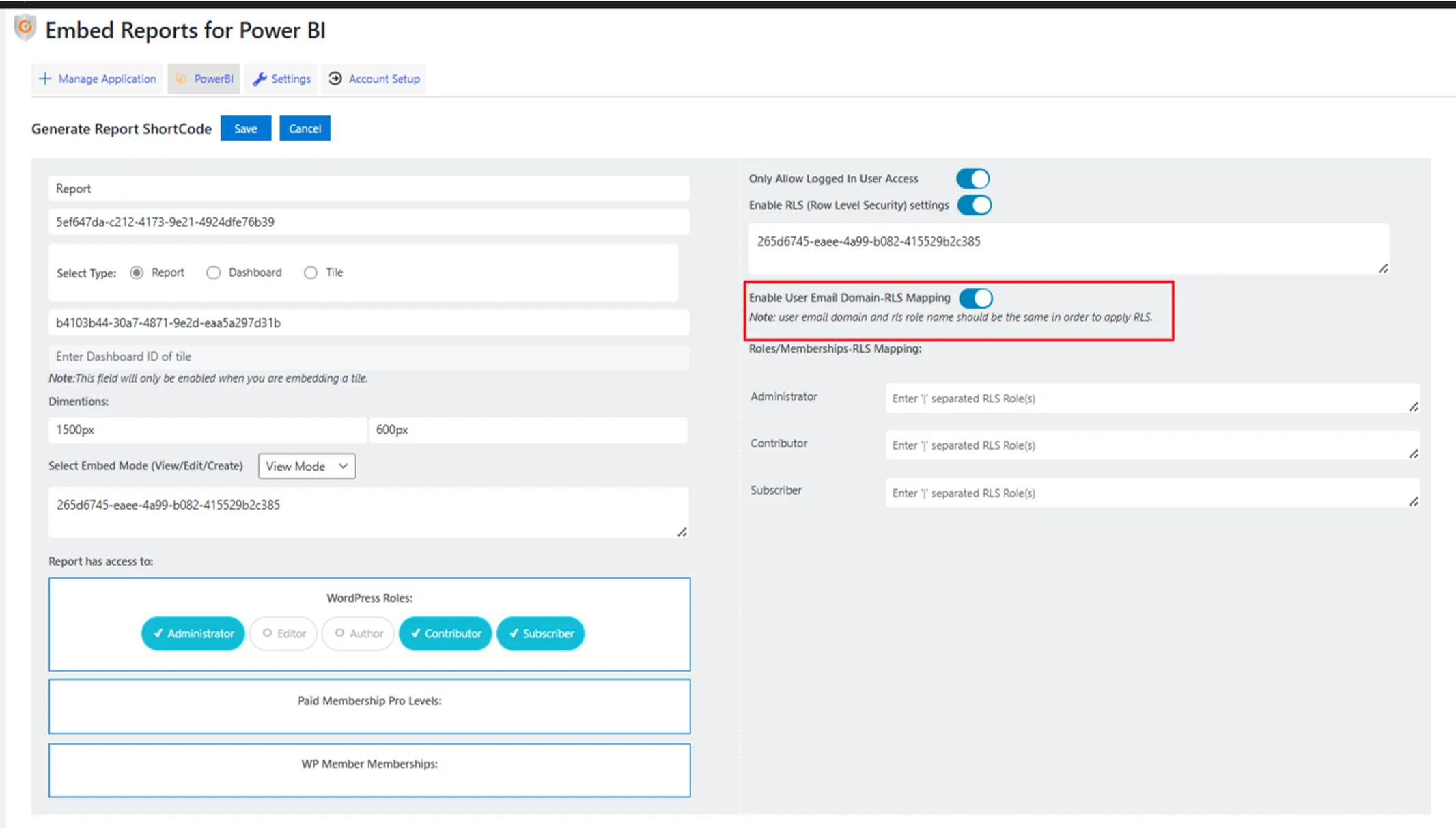Click resize handle of left dataset ID textarea

pyautogui.click(x=682, y=532)
